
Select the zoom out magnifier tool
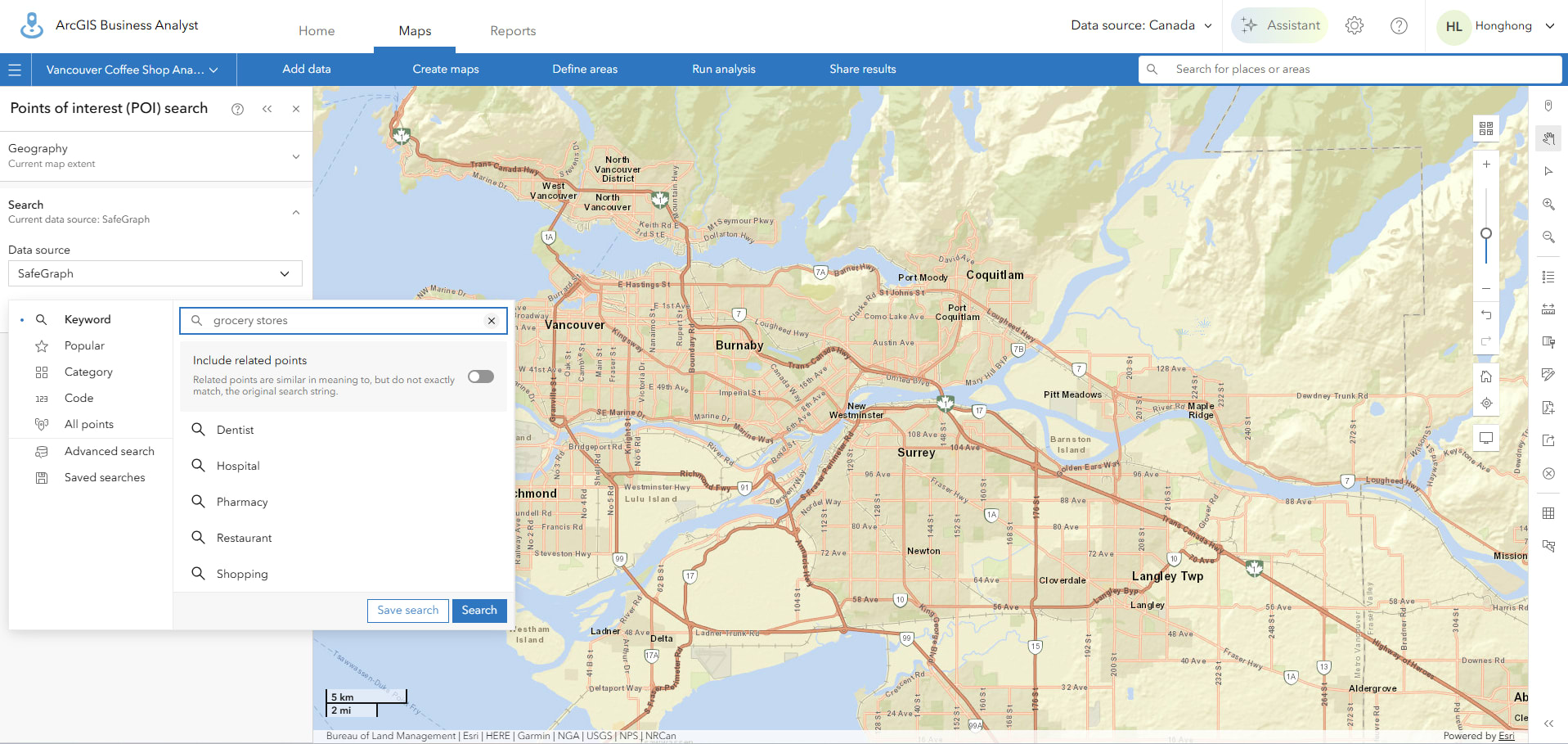(x=1548, y=237)
